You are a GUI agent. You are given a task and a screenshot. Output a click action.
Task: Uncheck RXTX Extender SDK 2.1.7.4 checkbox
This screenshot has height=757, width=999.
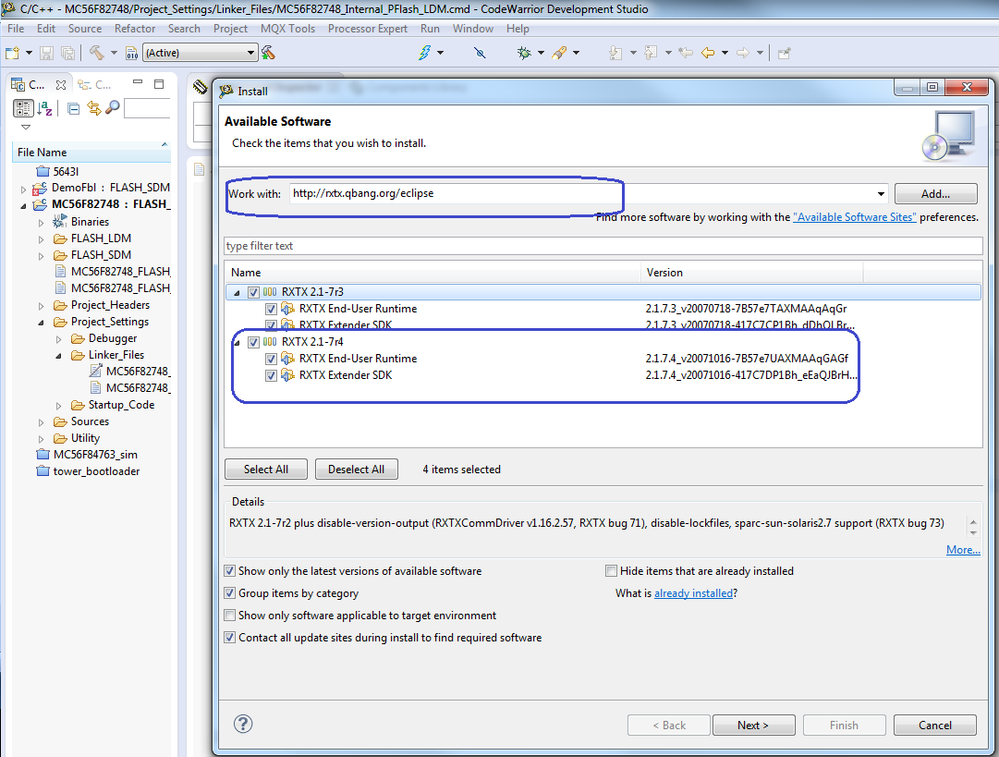(x=271, y=375)
